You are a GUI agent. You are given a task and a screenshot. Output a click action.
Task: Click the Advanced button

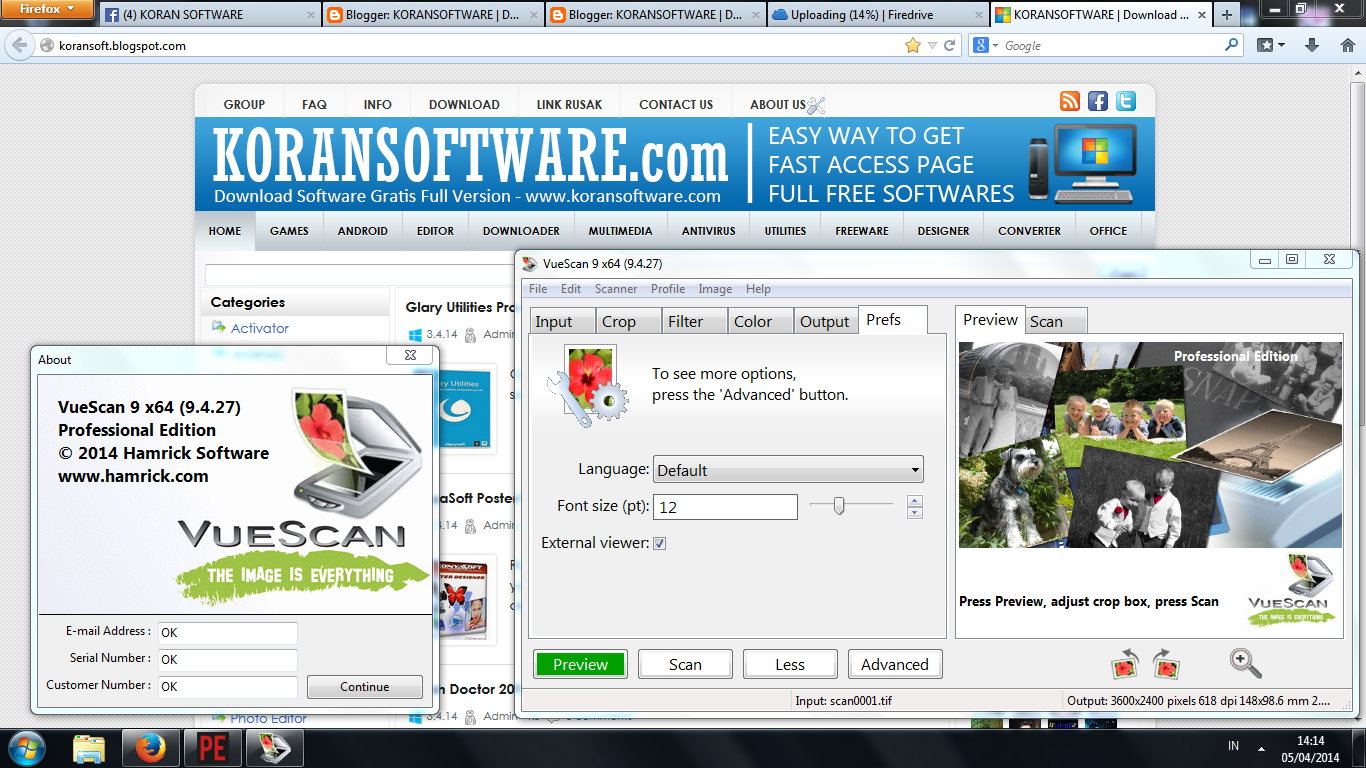[895, 664]
